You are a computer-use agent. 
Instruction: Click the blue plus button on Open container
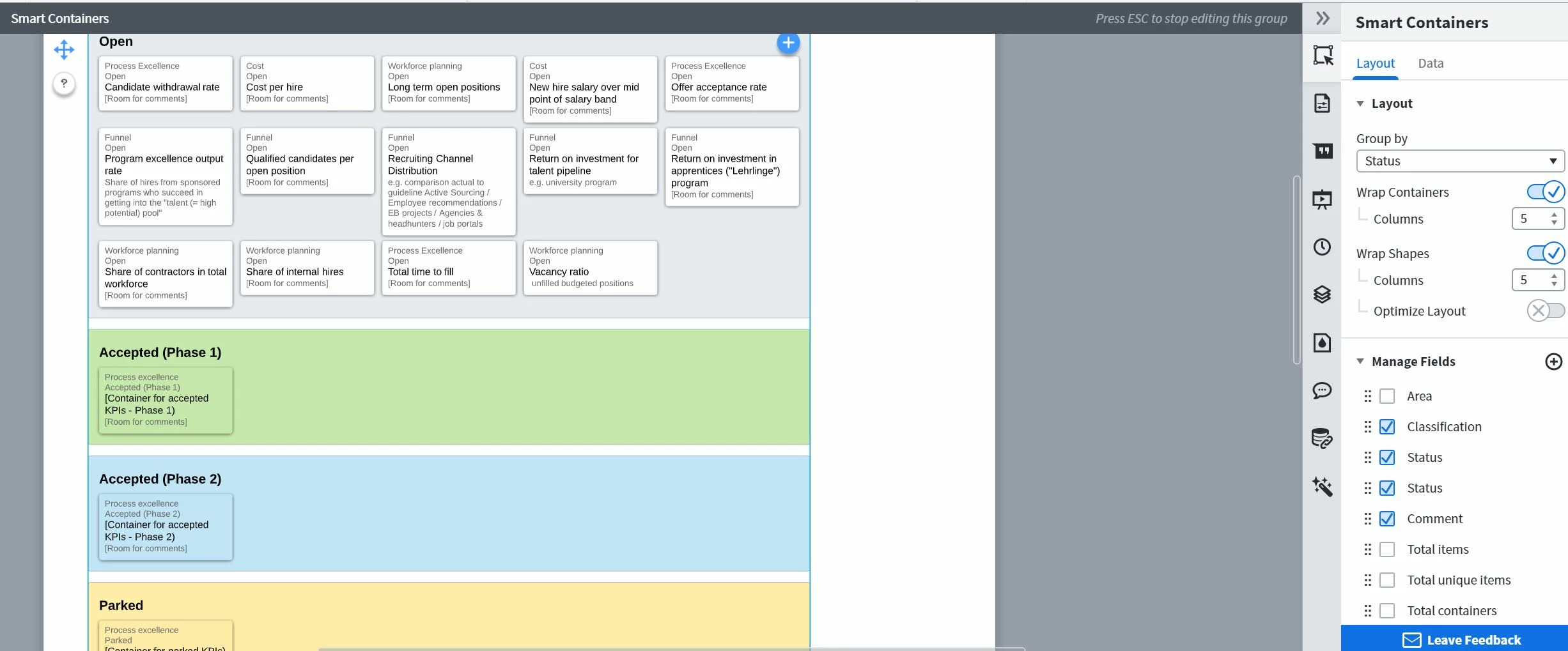(x=788, y=43)
